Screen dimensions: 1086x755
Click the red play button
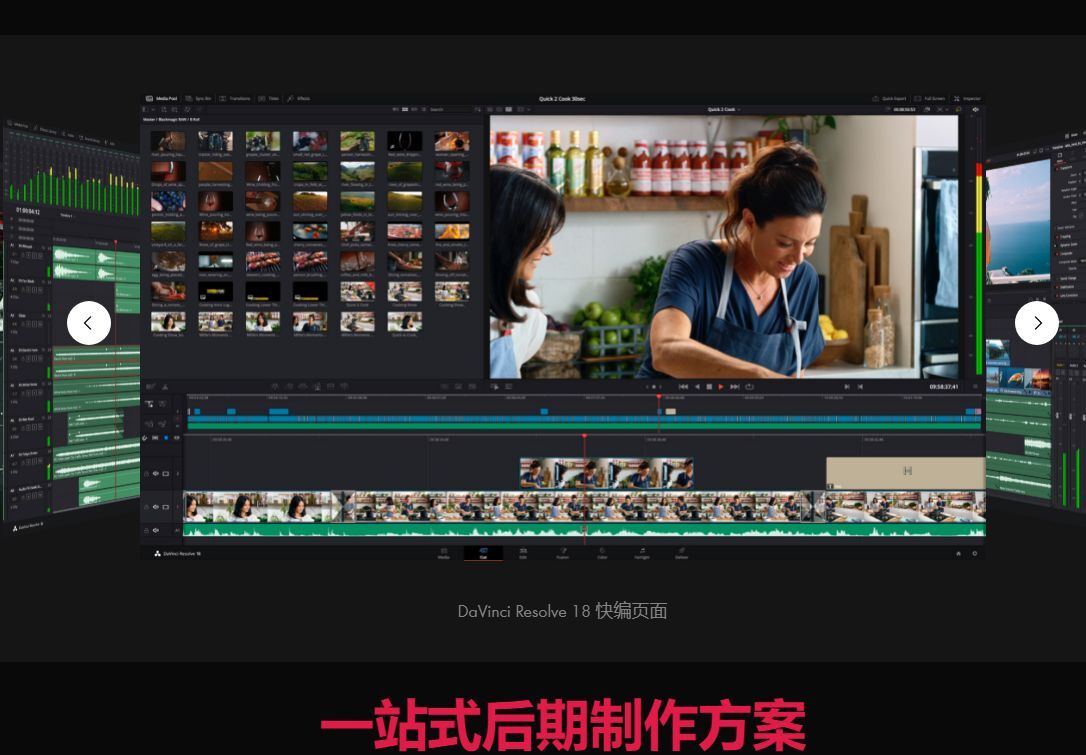pos(721,387)
